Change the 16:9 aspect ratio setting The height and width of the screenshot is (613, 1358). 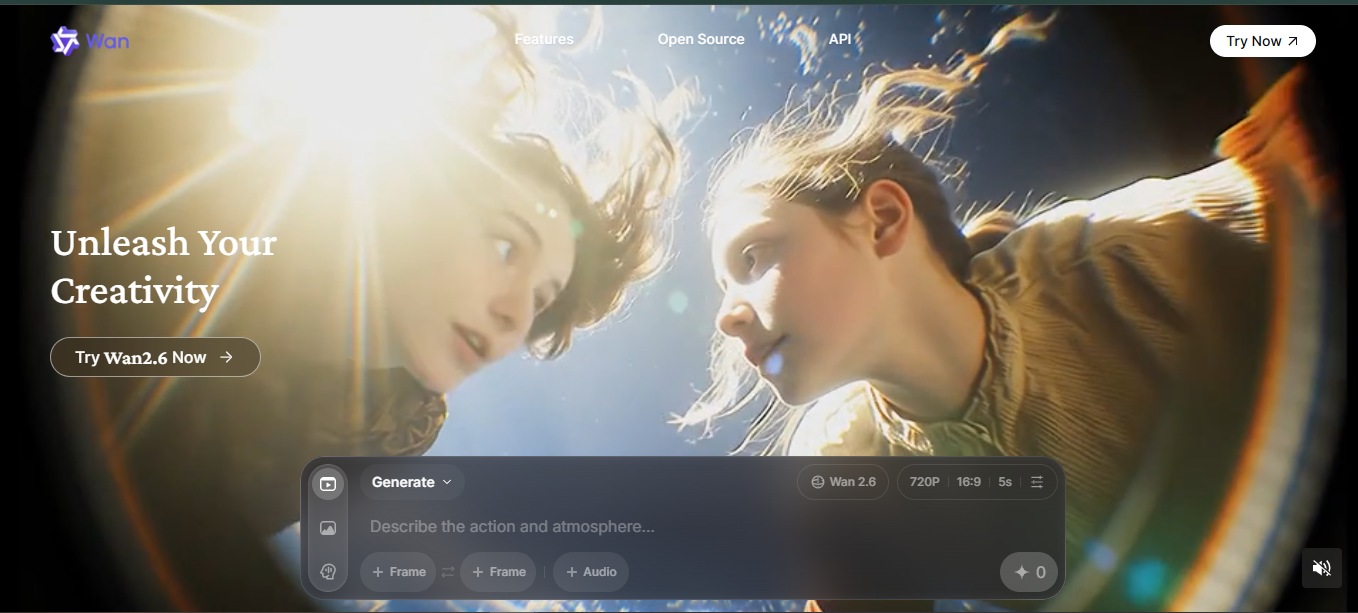pyautogui.click(x=968, y=482)
